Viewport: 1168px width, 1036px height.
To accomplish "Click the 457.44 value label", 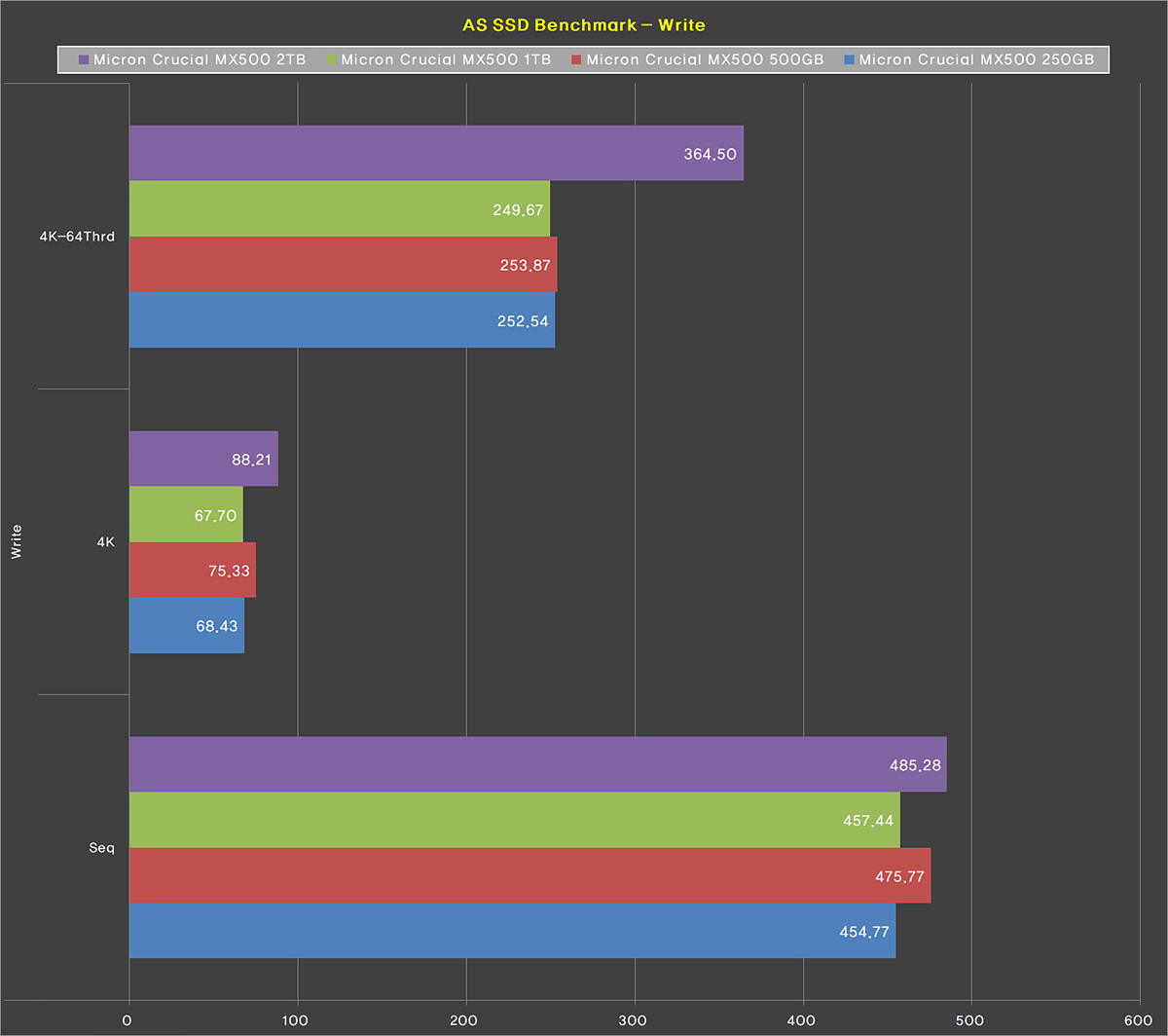I will tap(868, 821).
